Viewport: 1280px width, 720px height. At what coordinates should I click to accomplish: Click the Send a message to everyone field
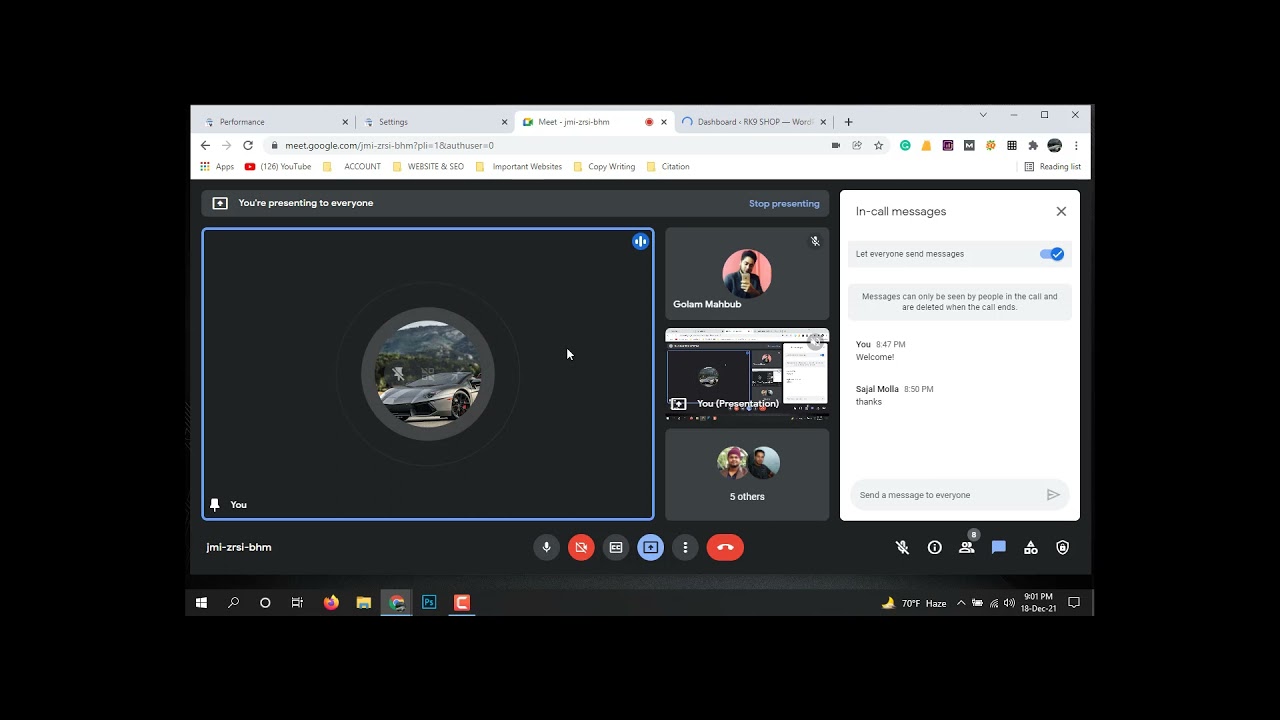coord(945,495)
